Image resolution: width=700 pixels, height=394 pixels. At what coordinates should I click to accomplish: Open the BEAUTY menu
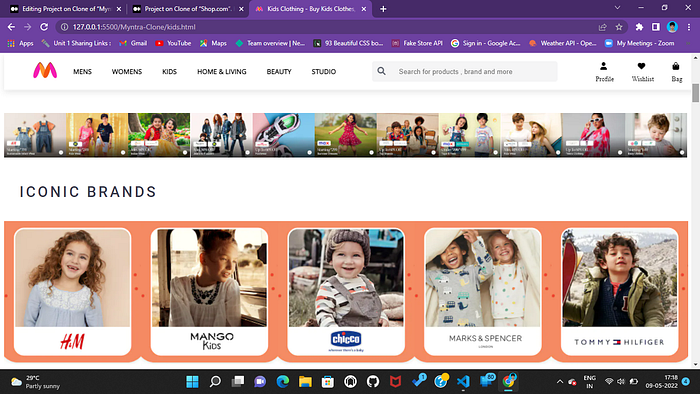point(279,71)
